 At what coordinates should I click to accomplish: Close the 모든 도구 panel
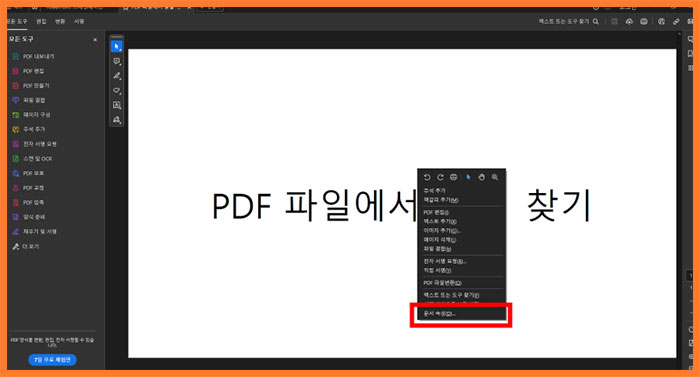point(95,40)
